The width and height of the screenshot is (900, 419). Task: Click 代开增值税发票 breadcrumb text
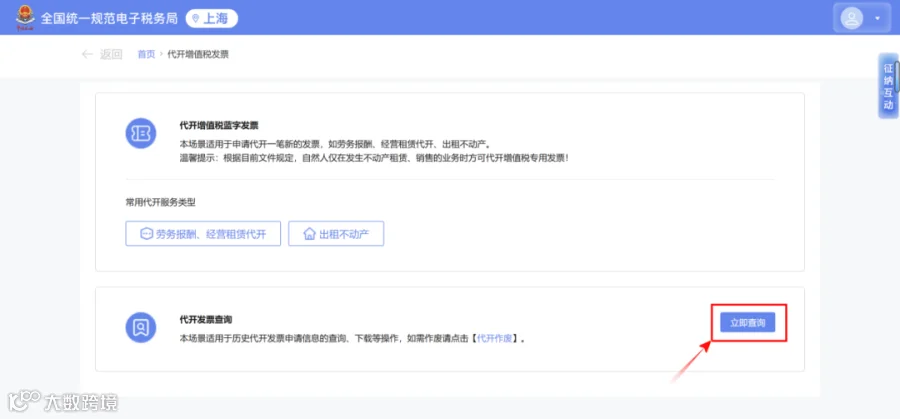coord(198,55)
